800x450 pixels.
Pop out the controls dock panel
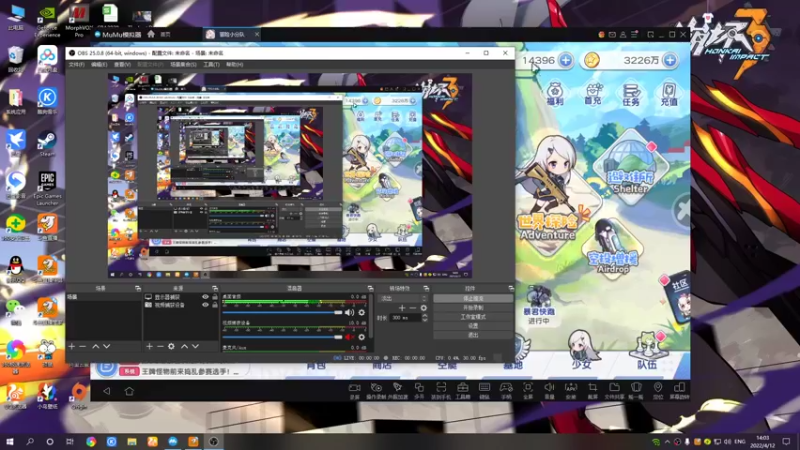[511, 288]
